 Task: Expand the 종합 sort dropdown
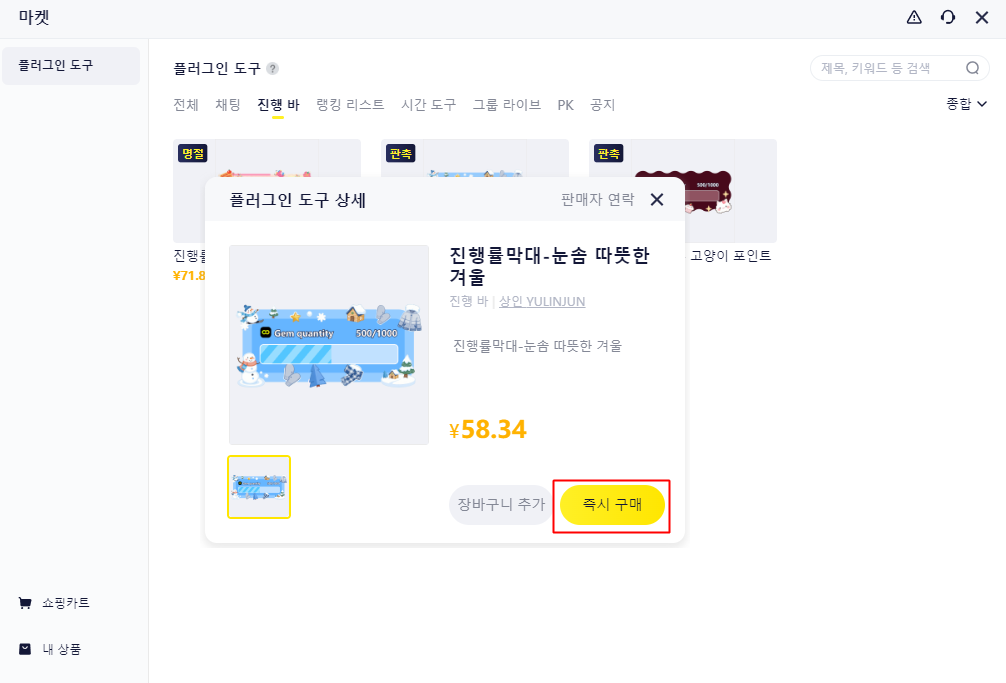(x=967, y=104)
